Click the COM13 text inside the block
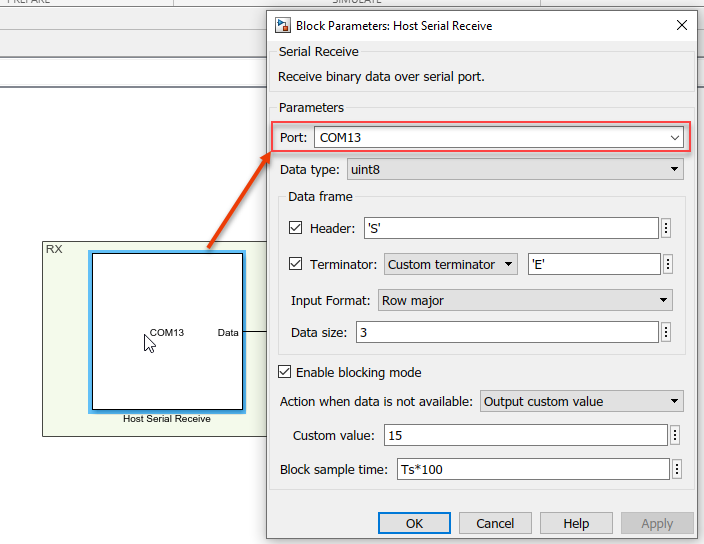This screenshot has height=544, width=704. tap(167, 333)
